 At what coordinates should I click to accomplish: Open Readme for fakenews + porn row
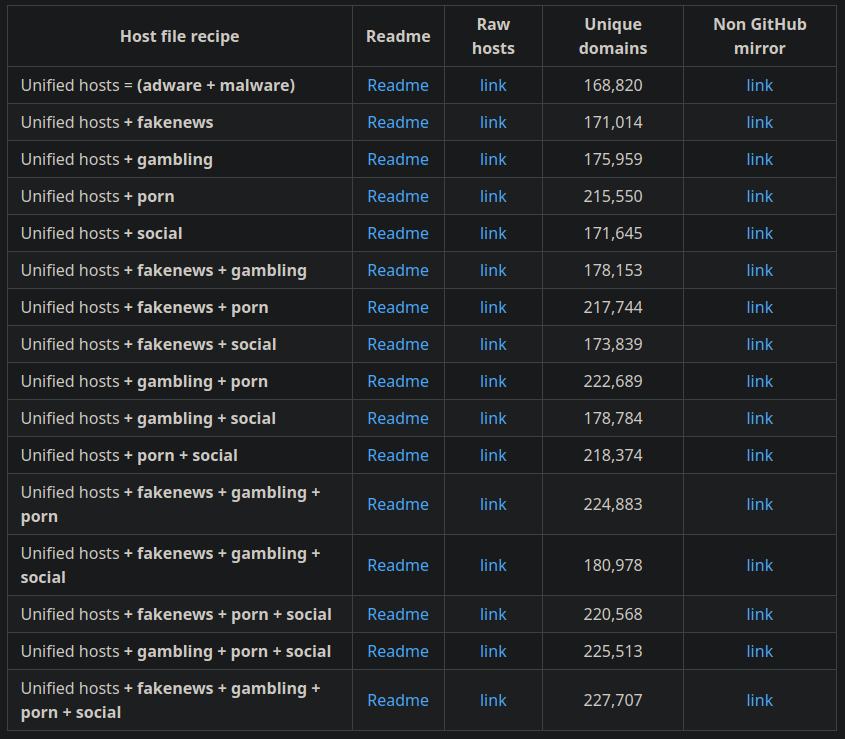tap(398, 307)
